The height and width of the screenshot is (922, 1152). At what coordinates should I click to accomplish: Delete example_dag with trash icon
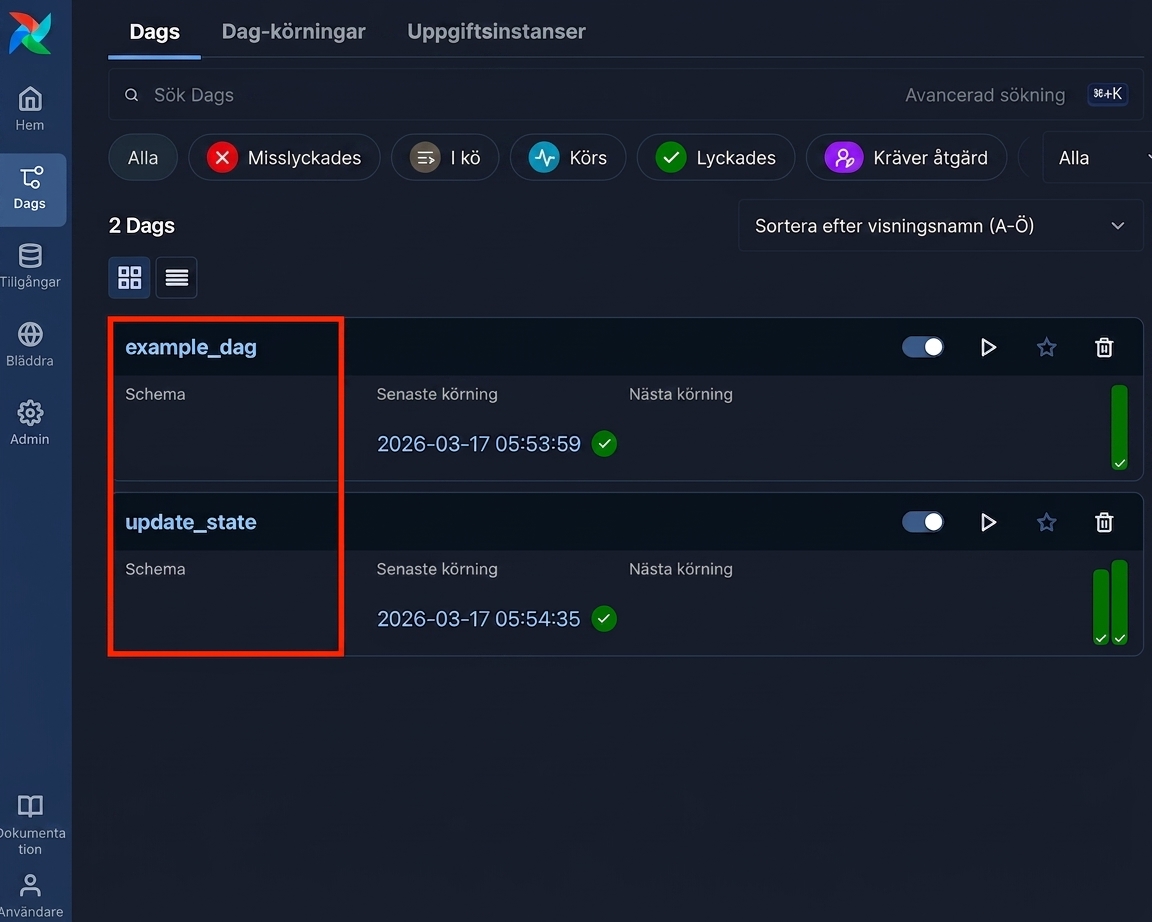pyautogui.click(x=1104, y=347)
